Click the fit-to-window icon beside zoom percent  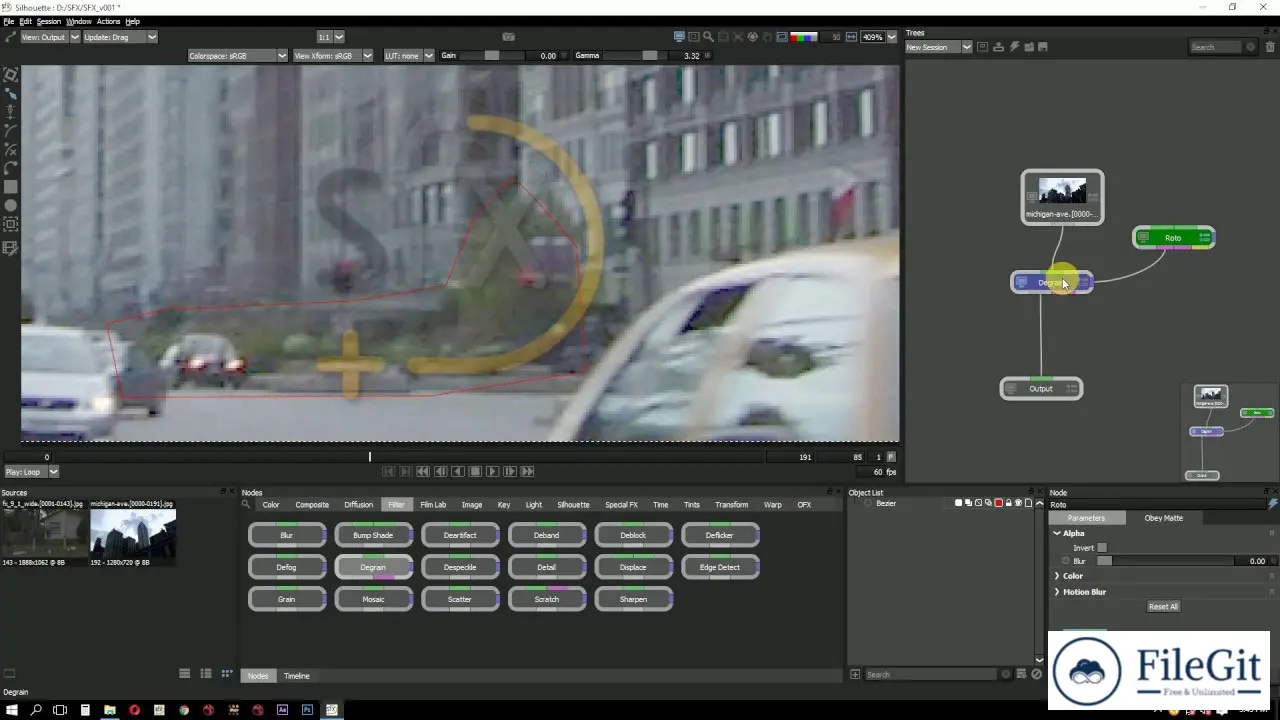tap(851, 37)
